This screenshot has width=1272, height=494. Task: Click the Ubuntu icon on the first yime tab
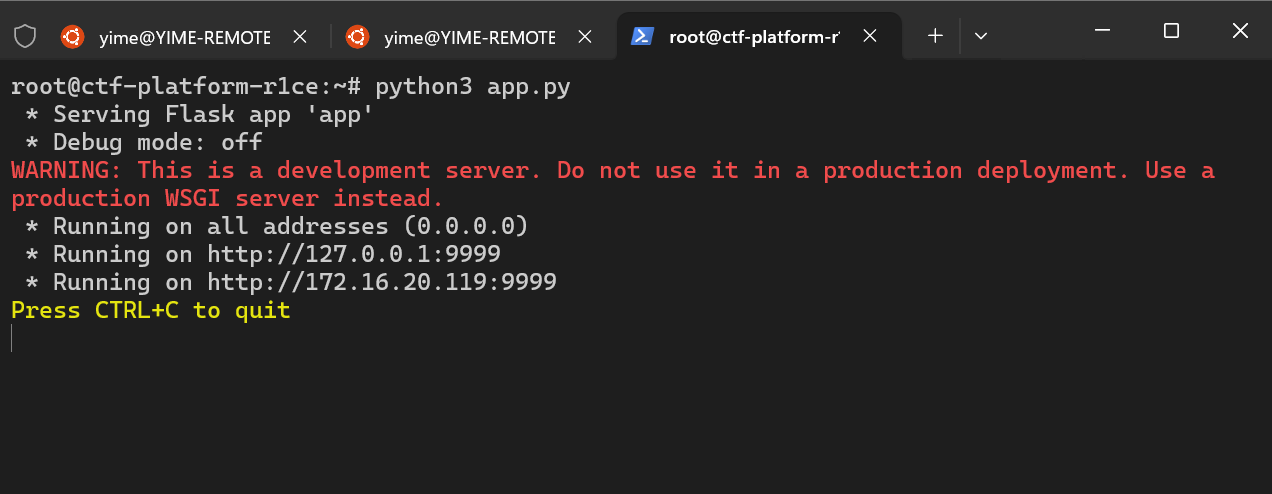(x=71, y=37)
